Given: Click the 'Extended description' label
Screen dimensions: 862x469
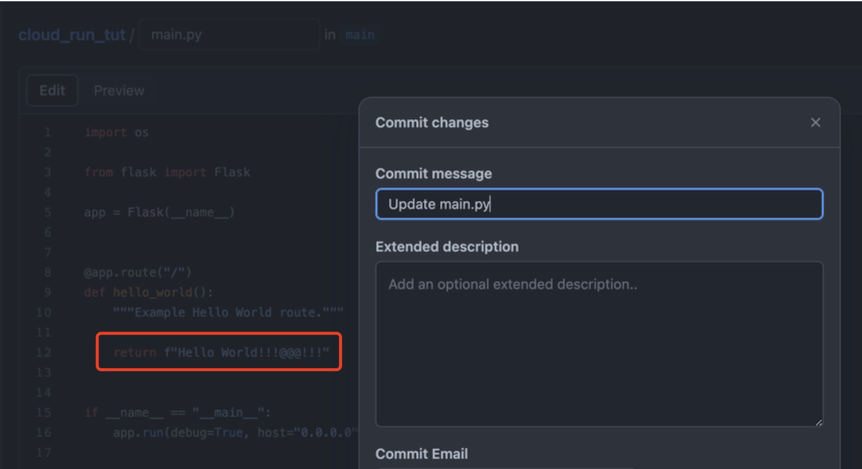Looking at the screenshot, I should coord(446,247).
